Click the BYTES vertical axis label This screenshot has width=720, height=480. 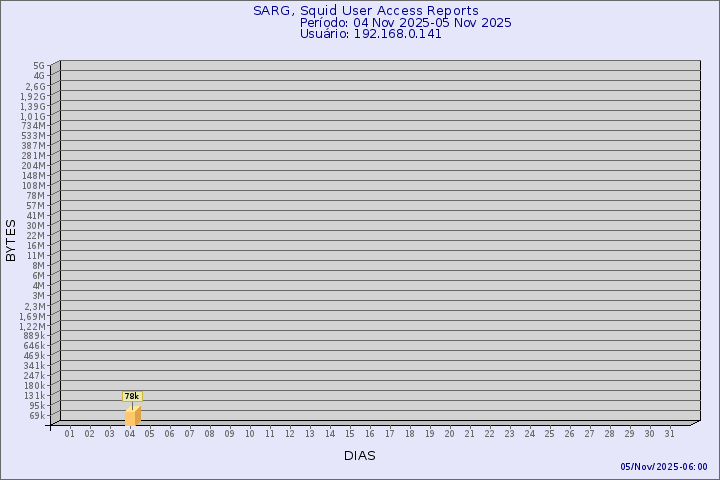pyautogui.click(x=11, y=240)
